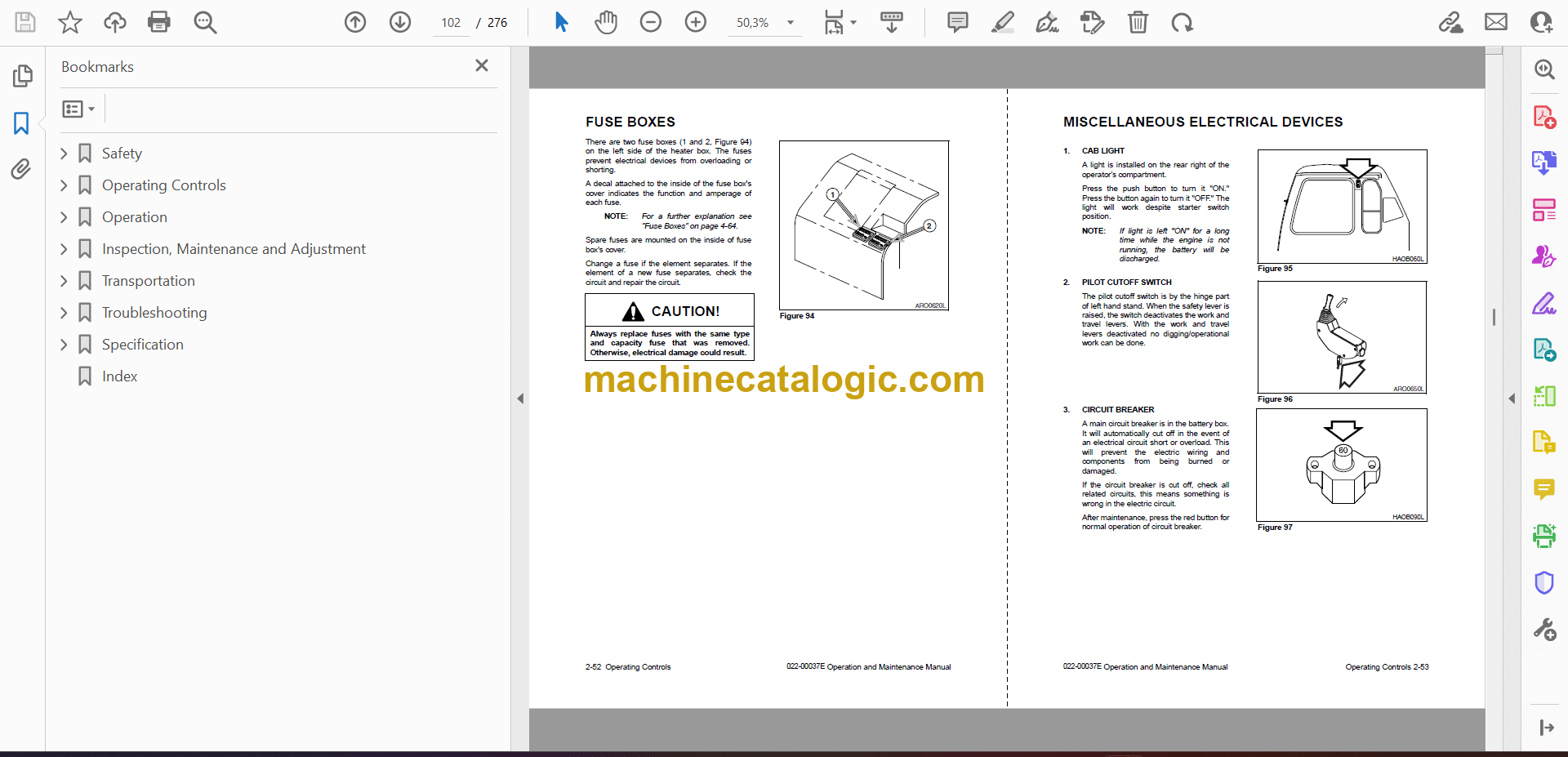Open the attachments paperclip panel

21,169
